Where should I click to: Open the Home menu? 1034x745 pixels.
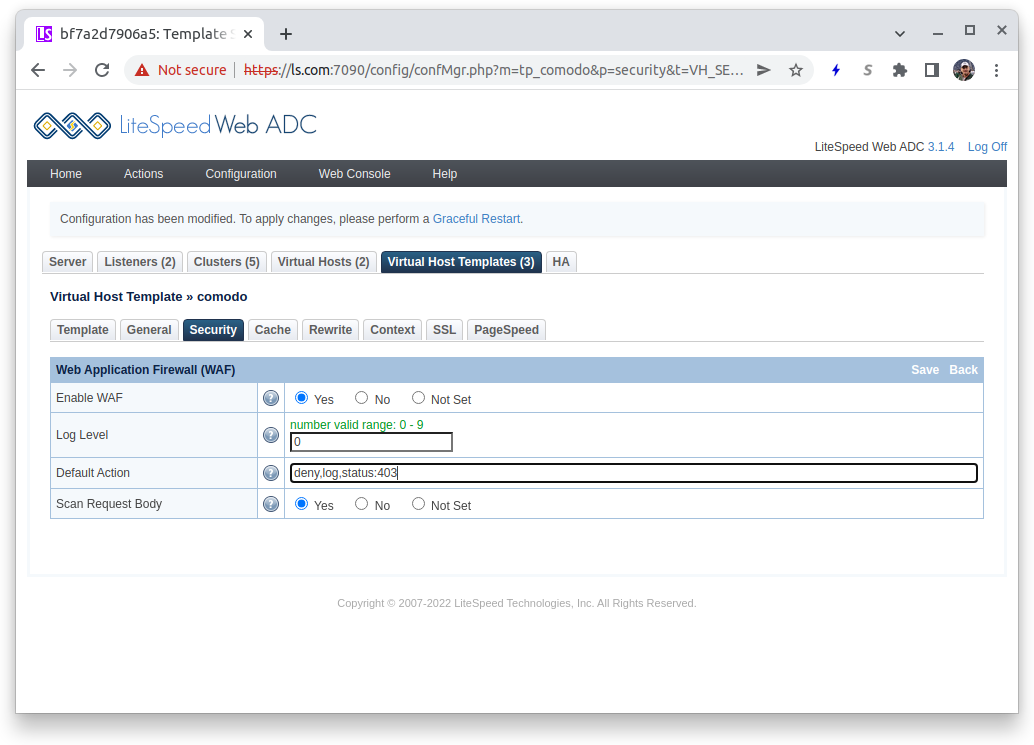click(66, 174)
